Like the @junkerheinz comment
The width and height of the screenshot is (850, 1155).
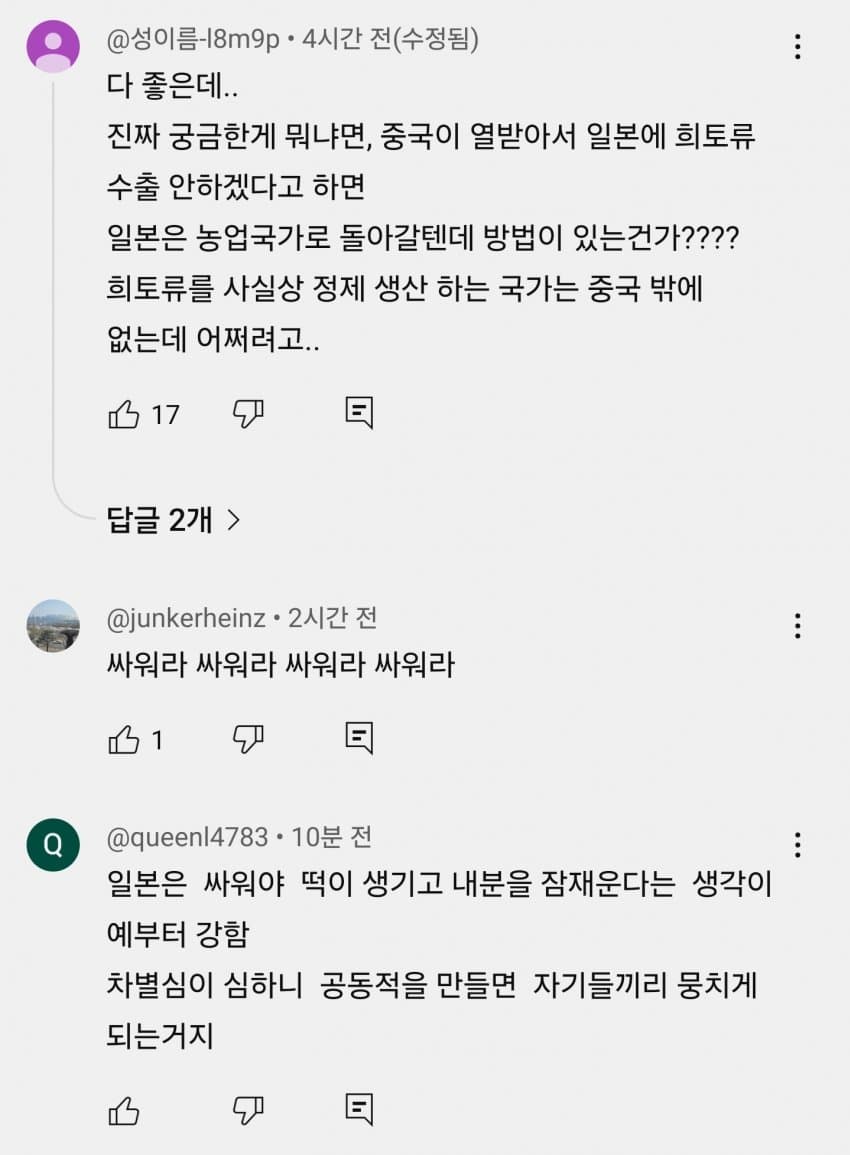(x=124, y=740)
